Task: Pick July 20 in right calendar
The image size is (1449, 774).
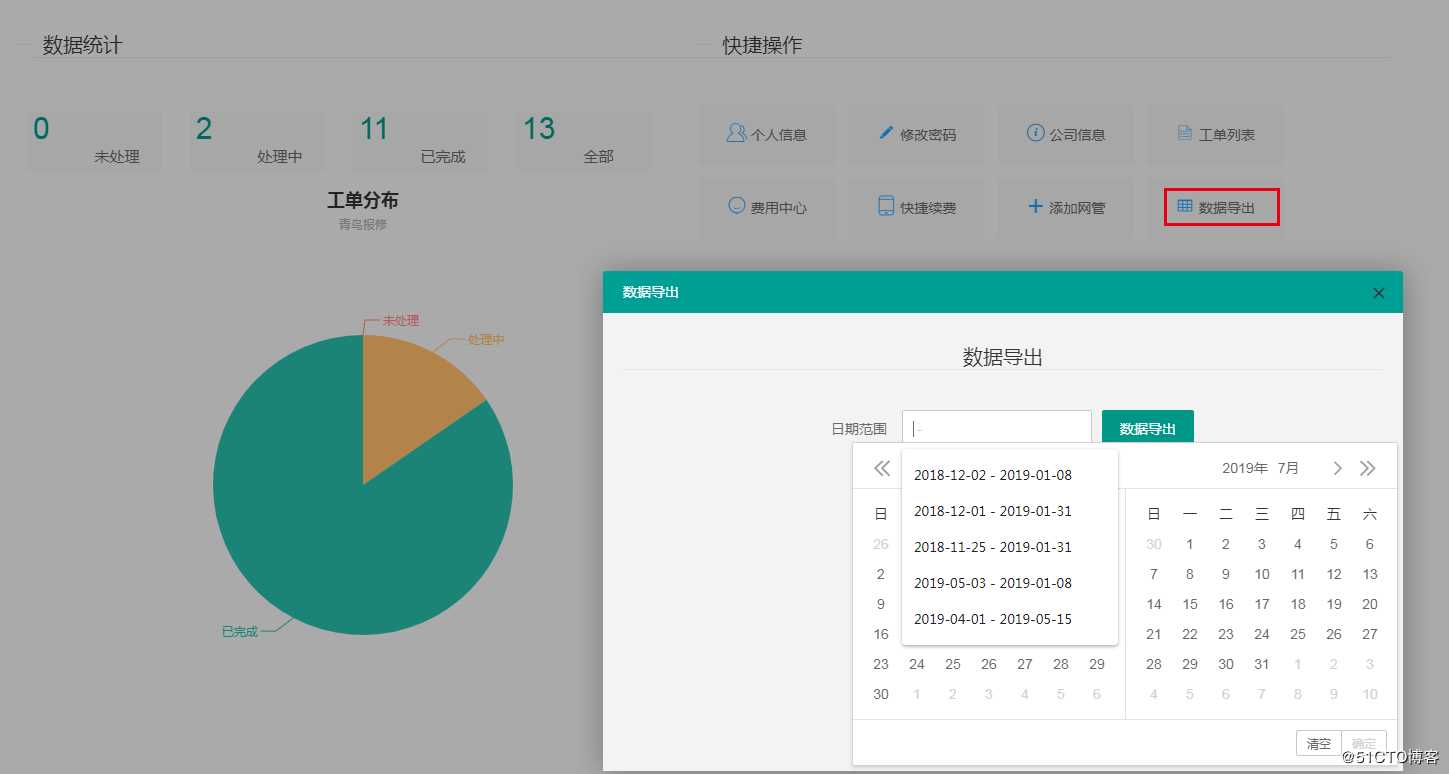Action: click(x=1370, y=604)
